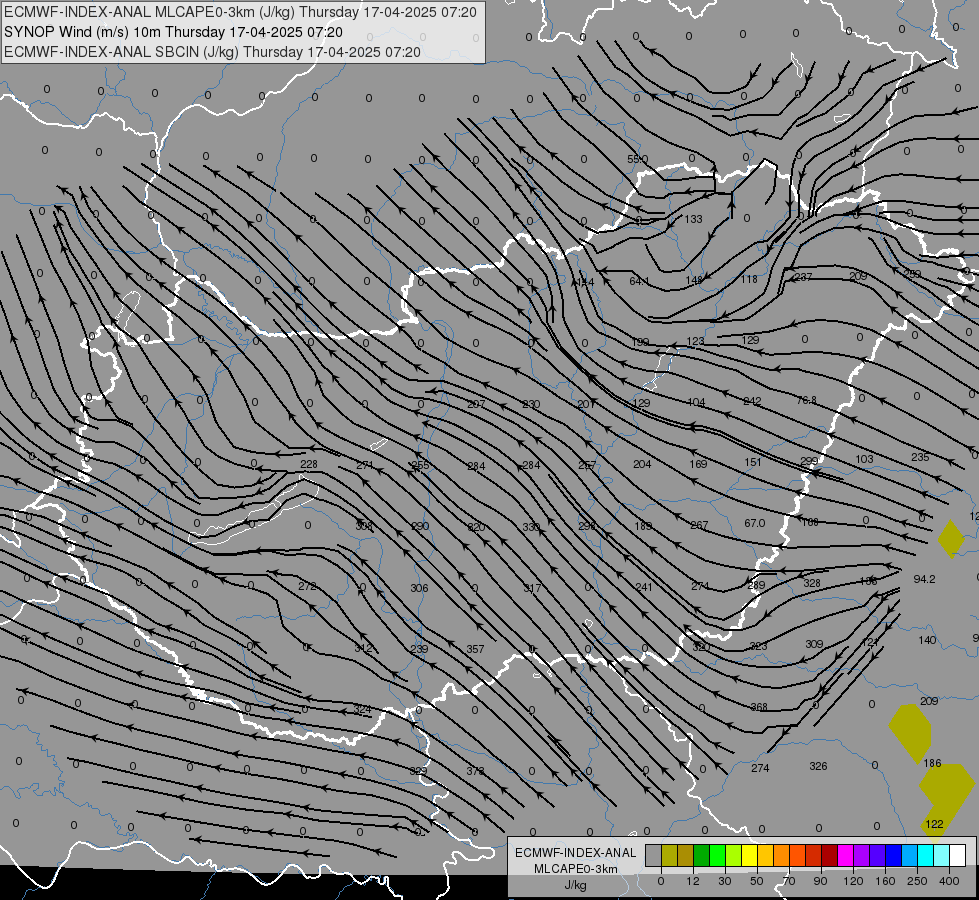Click the orange-red legend swatch after 70
Viewport: 979px width, 900px height.
(x=797, y=855)
